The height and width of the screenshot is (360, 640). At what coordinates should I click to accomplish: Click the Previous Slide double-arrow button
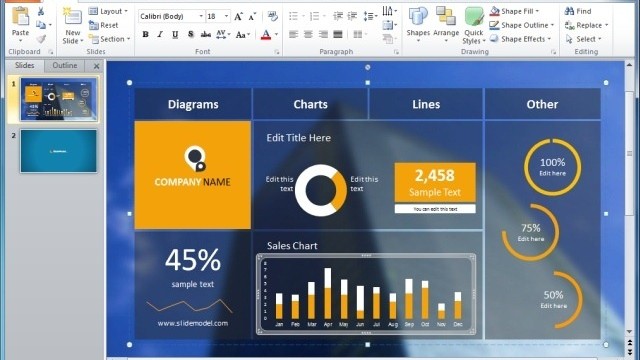(629, 343)
